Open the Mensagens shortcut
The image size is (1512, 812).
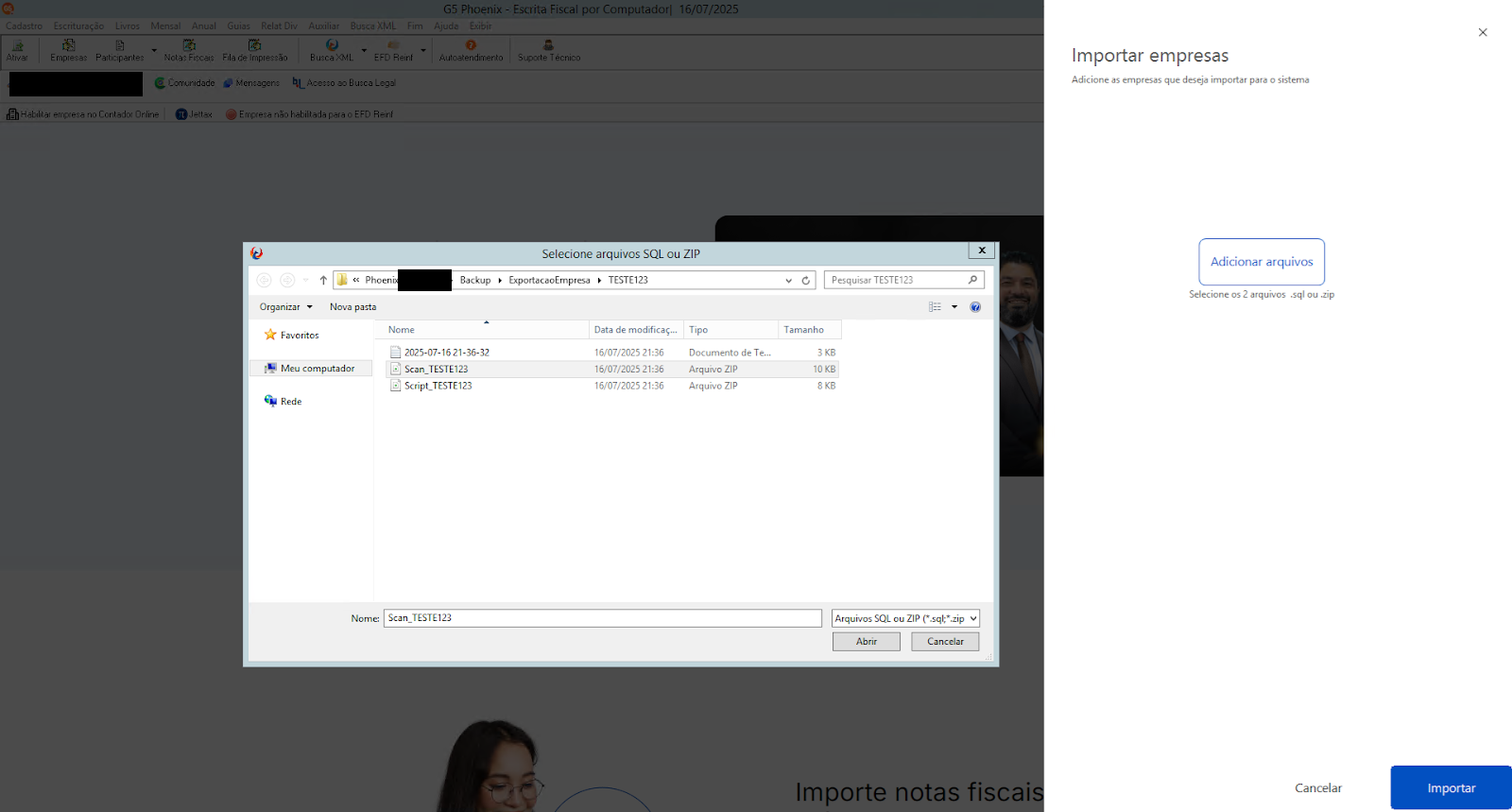point(251,83)
